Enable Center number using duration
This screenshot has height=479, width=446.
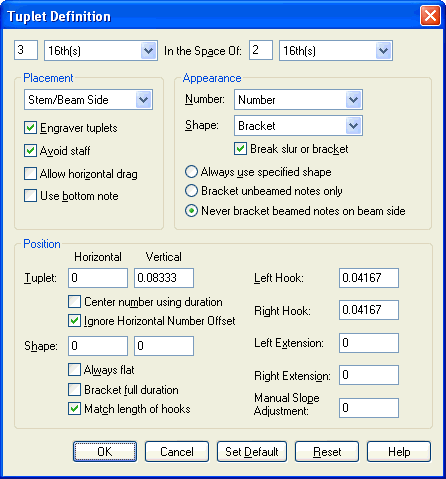[x=74, y=302]
